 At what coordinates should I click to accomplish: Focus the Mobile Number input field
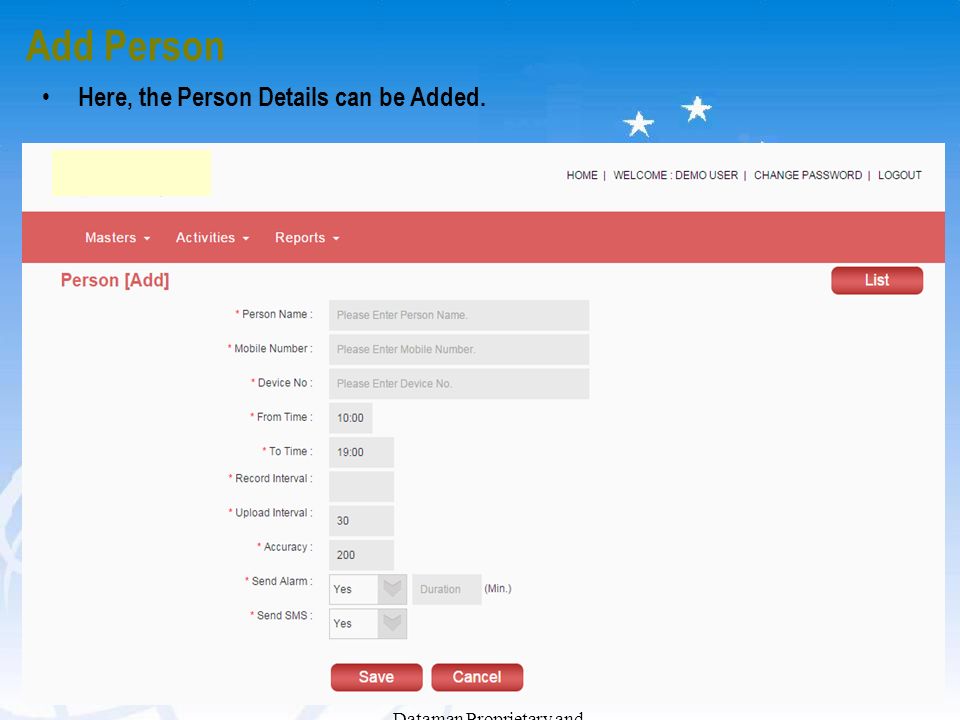(459, 350)
